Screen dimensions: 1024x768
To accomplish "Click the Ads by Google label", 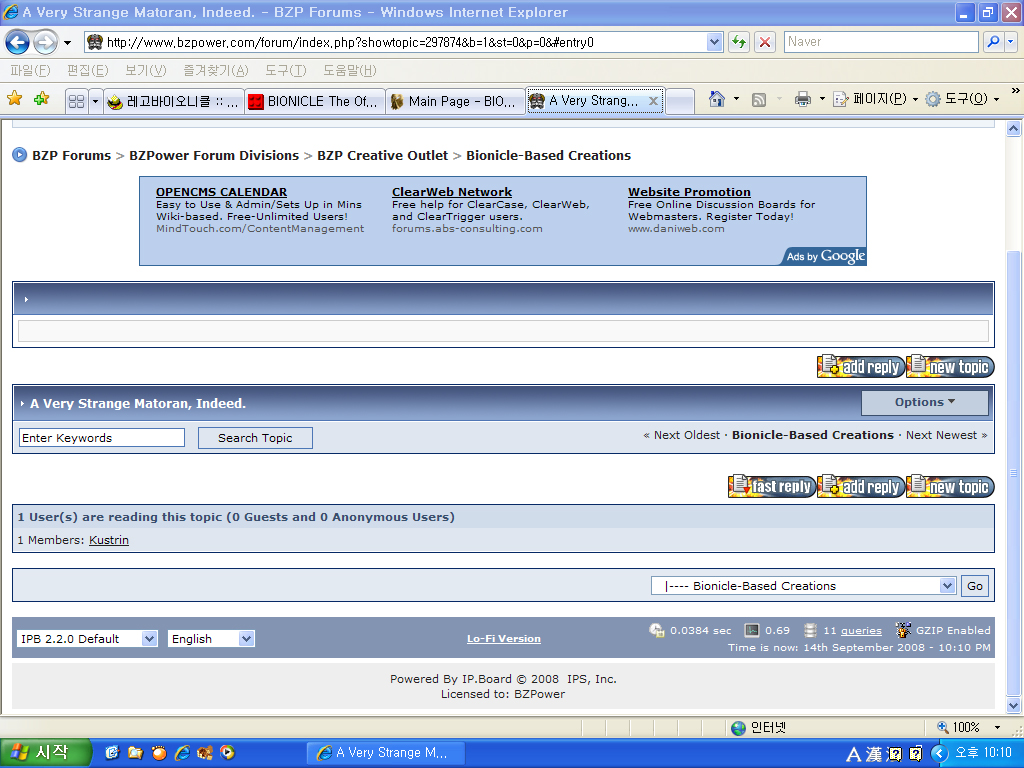I will click(x=825, y=256).
